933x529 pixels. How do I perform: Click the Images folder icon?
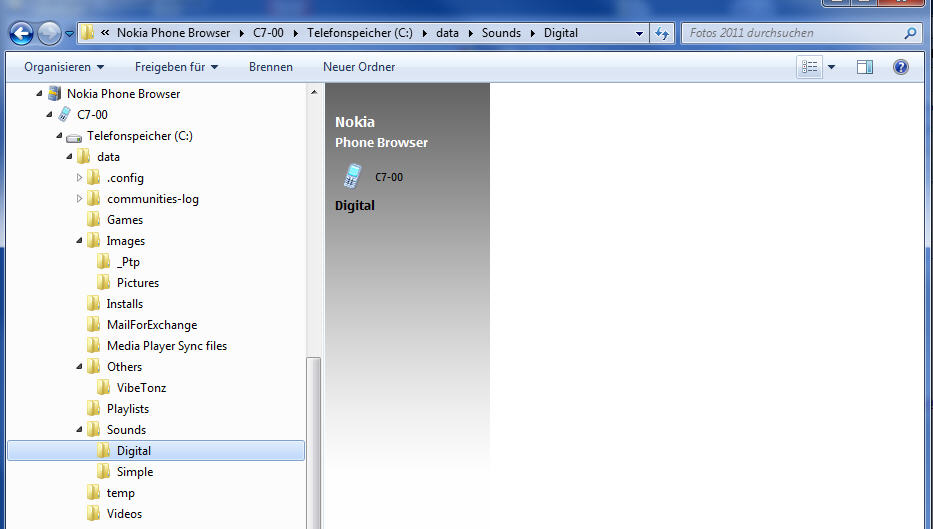93,240
